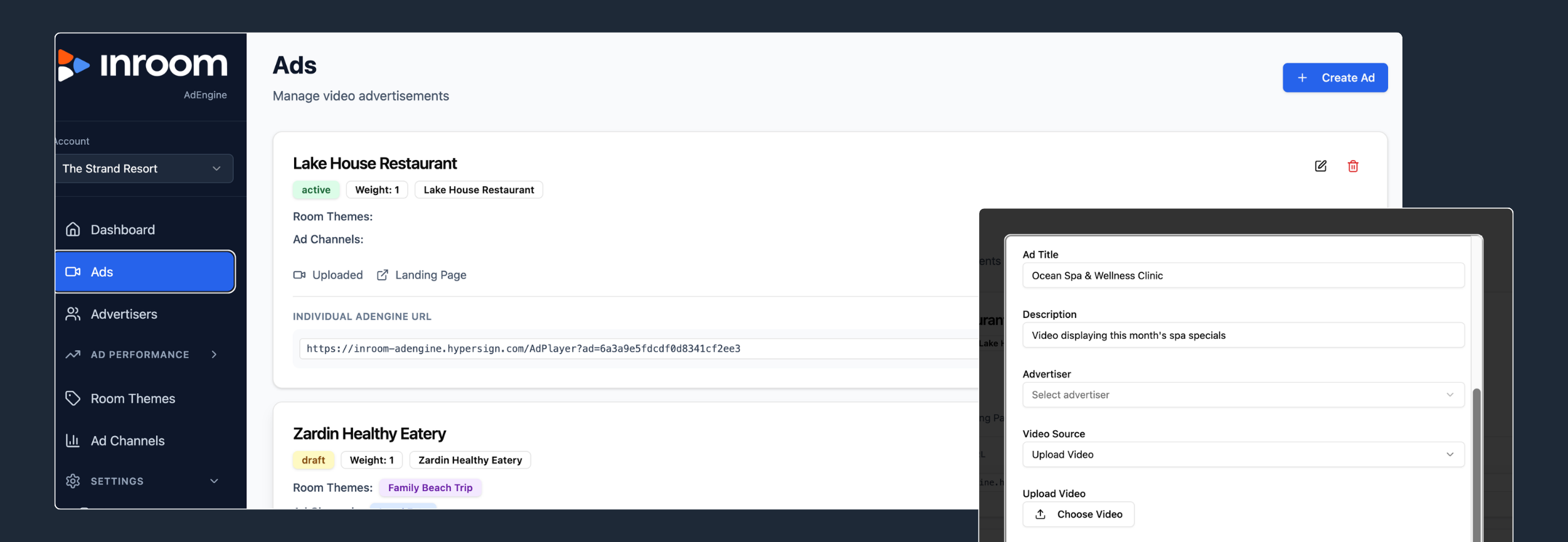Click the Choose Video button
Viewport: 1568px width, 542px height.
[1078, 514]
